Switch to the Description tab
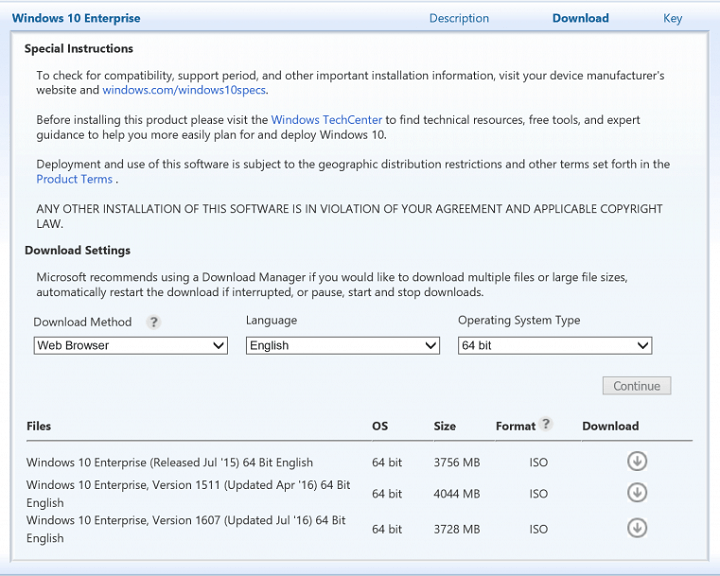The width and height of the screenshot is (720, 576). click(x=459, y=18)
